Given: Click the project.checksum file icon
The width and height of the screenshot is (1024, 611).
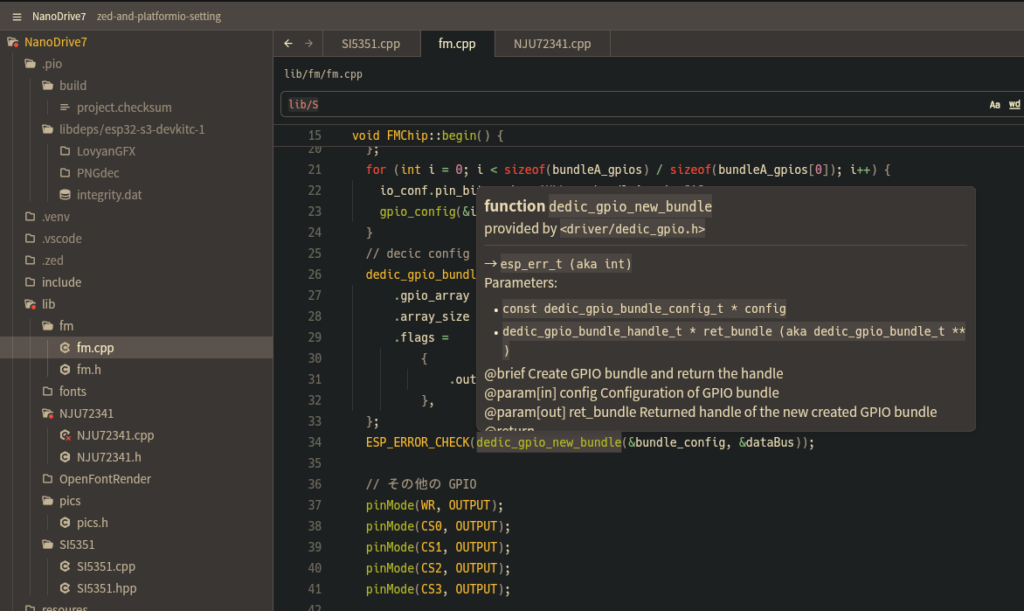Looking at the screenshot, I should click(x=66, y=108).
